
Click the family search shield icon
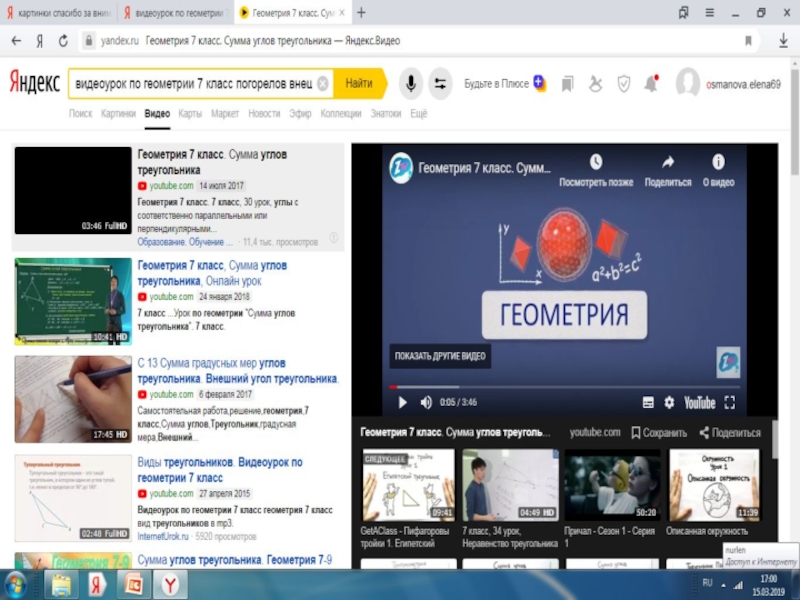coord(623,84)
